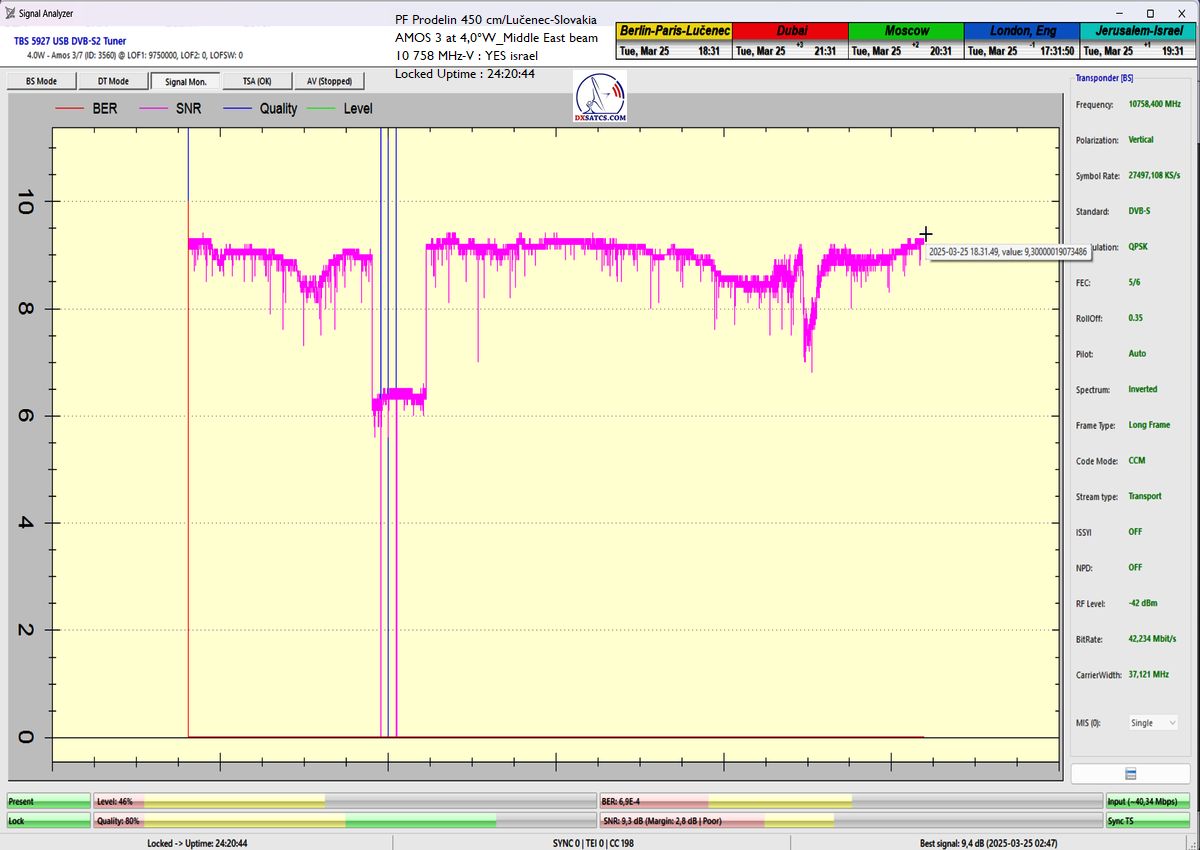This screenshot has width=1200, height=850.
Task: Click the blue Quality legend line
Action: [x=237, y=108]
